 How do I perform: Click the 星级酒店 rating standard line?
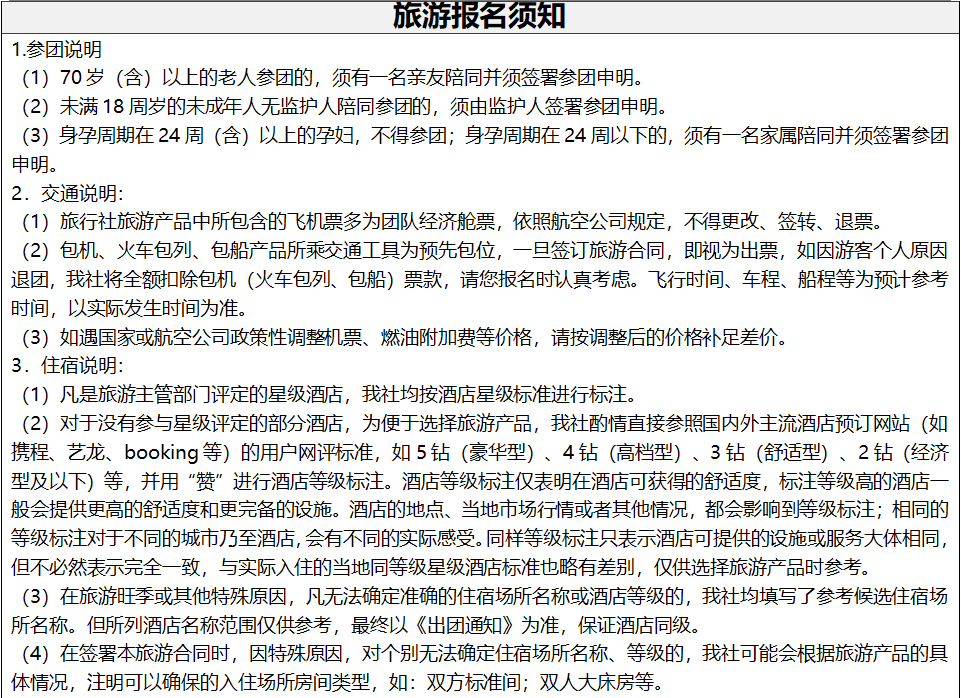(x=340, y=395)
